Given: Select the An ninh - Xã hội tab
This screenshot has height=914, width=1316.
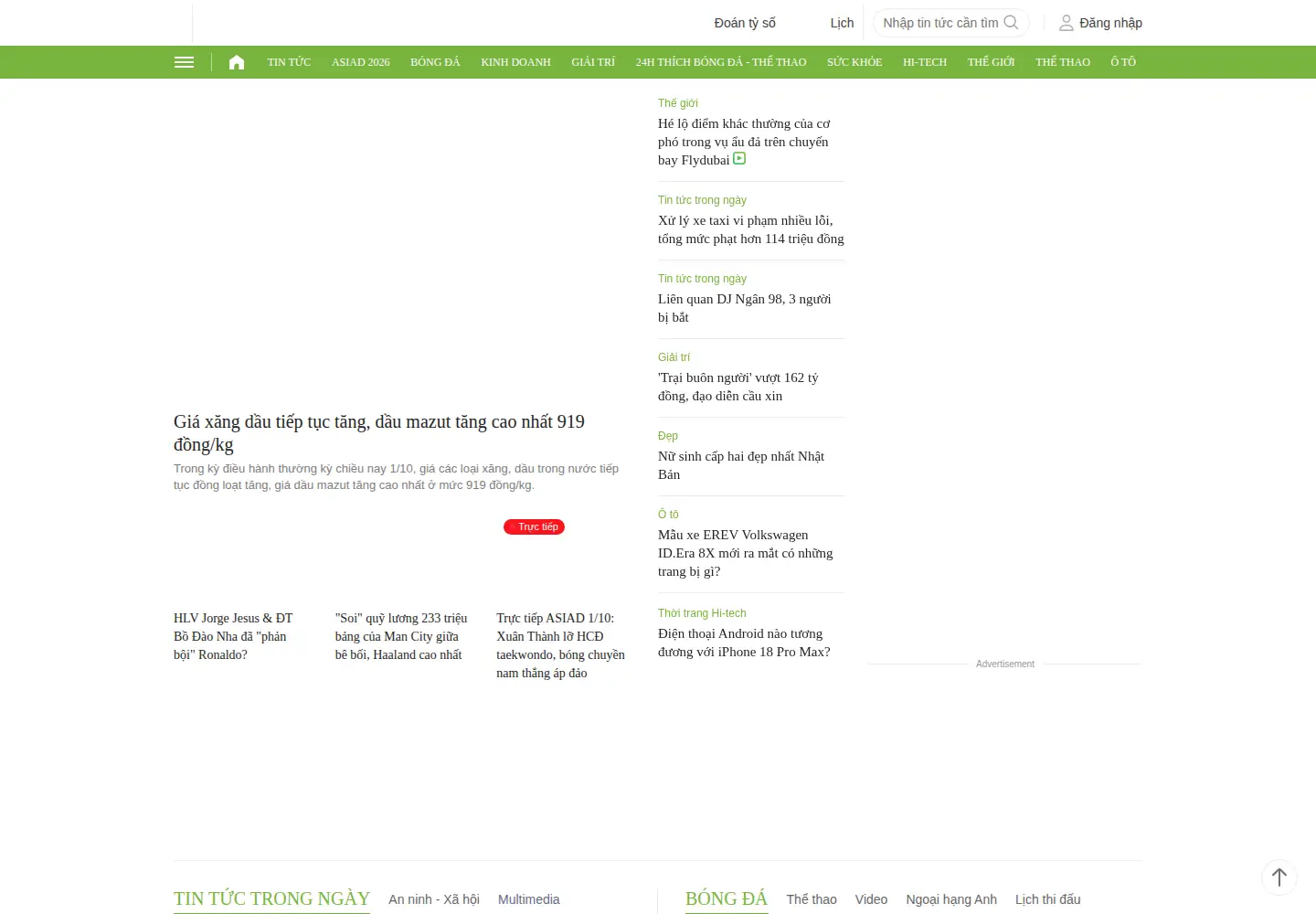Looking at the screenshot, I should (x=434, y=899).
